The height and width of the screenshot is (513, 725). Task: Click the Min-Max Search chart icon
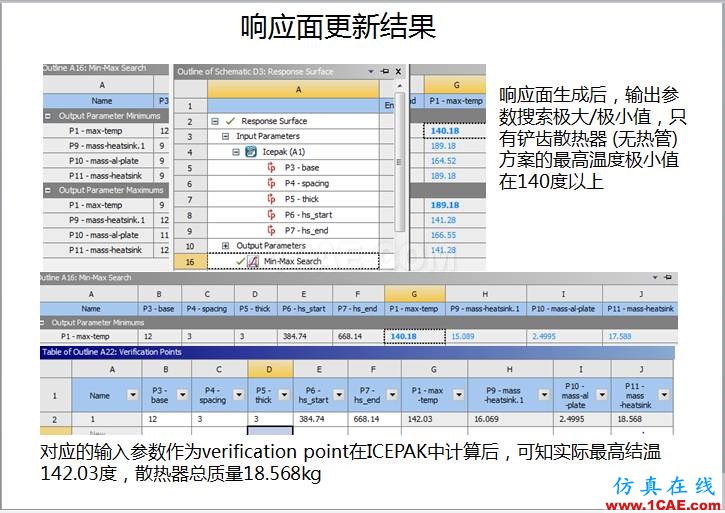(253, 262)
